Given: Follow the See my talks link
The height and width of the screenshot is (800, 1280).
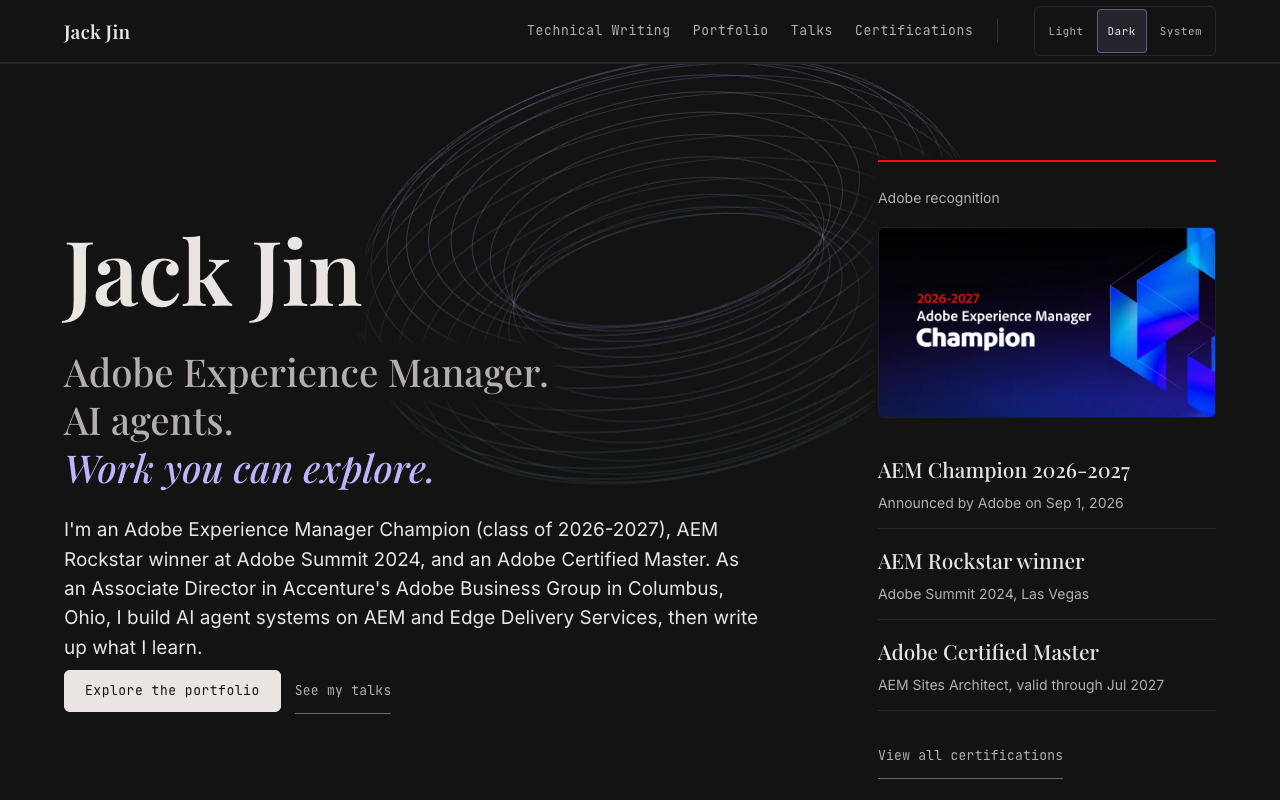Looking at the screenshot, I should tap(343, 691).
